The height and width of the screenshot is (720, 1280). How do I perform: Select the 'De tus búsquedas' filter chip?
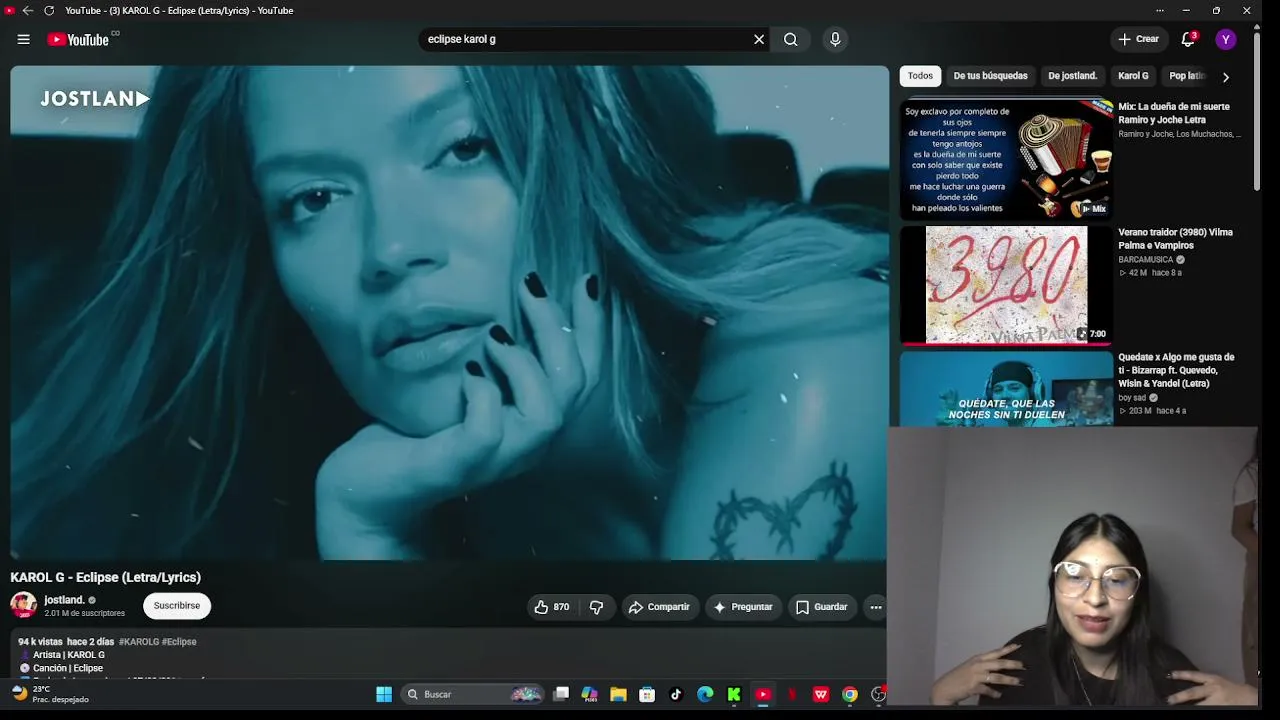(x=990, y=76)
